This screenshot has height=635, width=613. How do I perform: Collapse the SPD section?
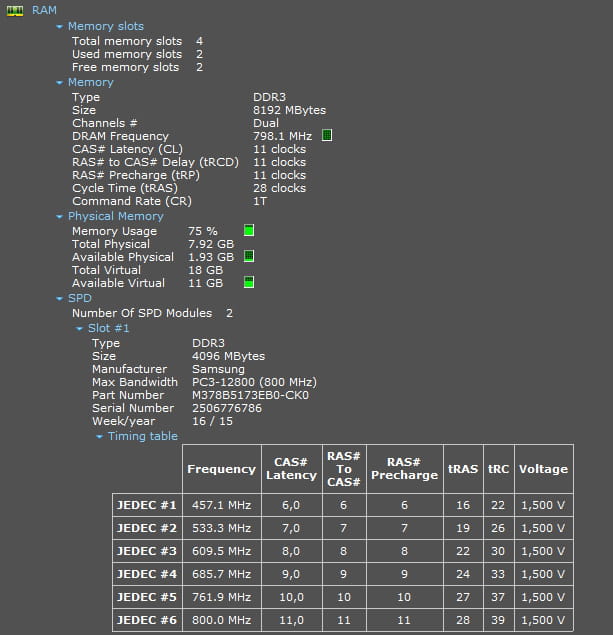coord(60,299)
